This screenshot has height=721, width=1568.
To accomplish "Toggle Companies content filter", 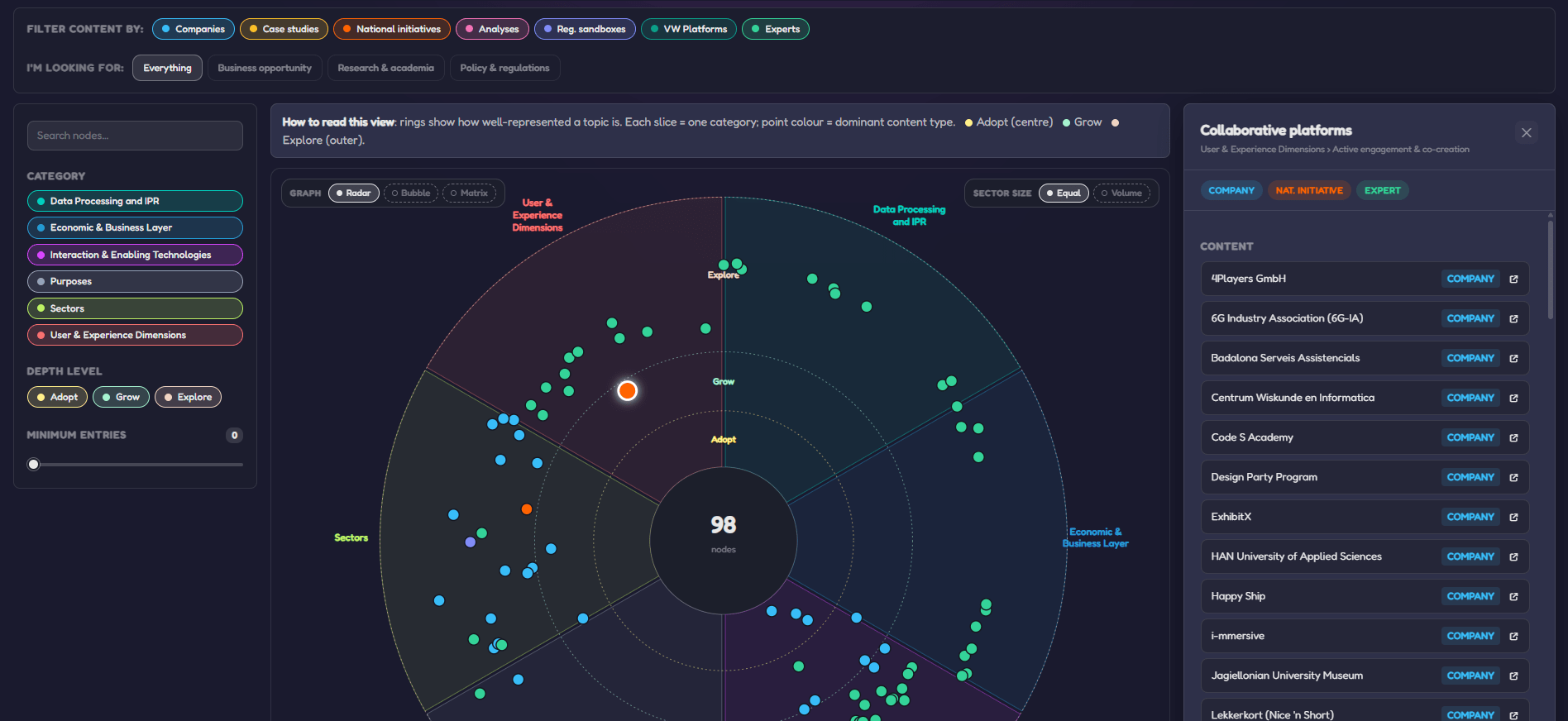I will pyautogui.click(x=194, y=29).
